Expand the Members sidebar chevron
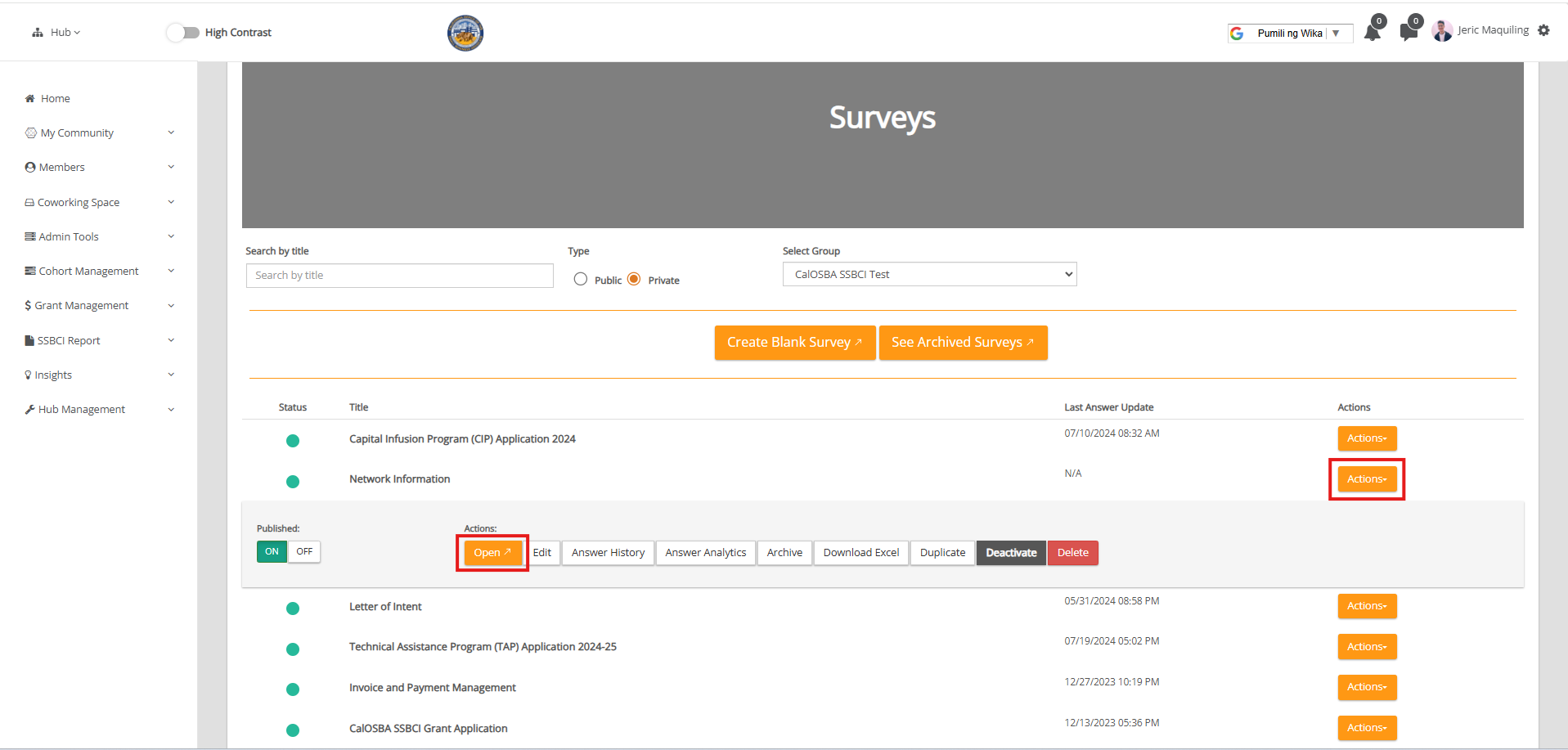 click(x=171, y=167)
